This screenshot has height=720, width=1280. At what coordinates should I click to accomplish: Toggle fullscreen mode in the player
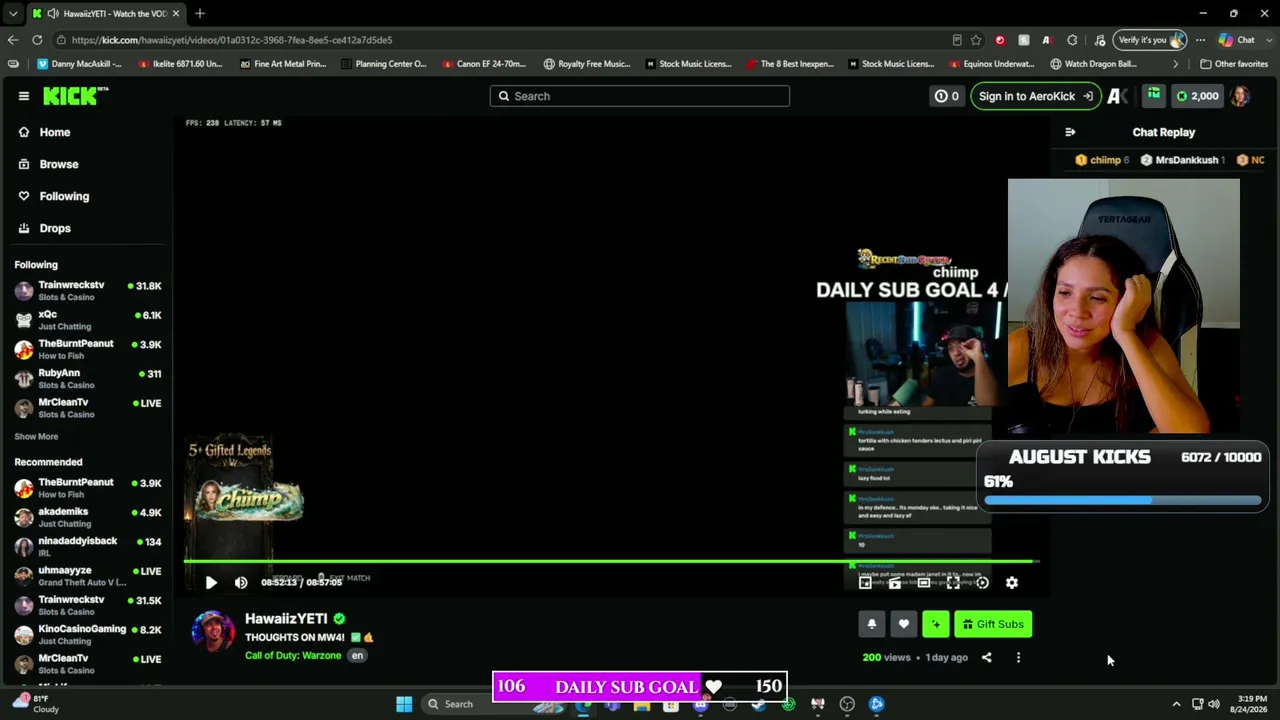(x=953, y=582)
